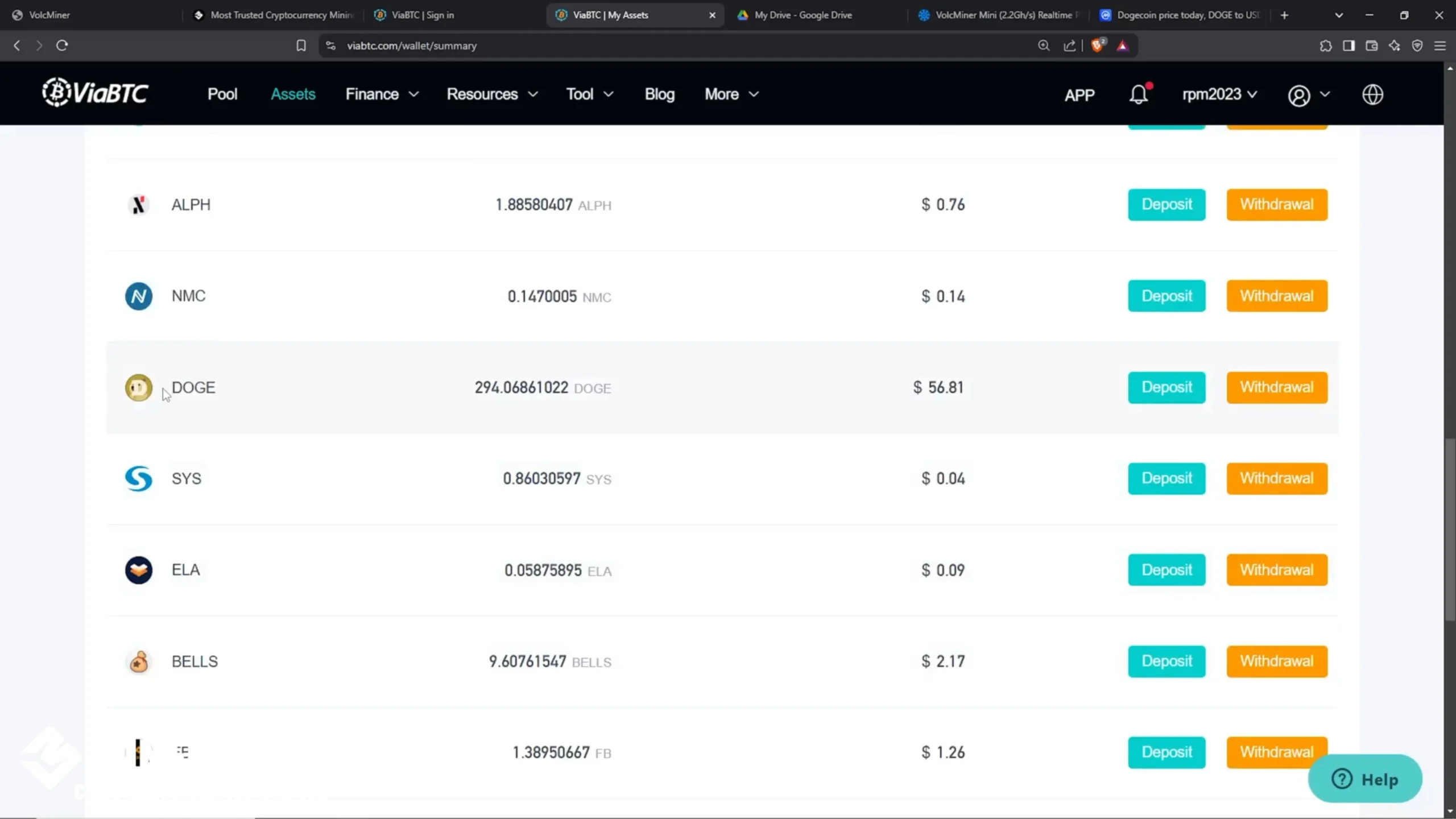Image resolution: width=1456 pixels, height=819 pixels.
Task: Open browser extensions puzzle icon
Action: point(1325,45)
